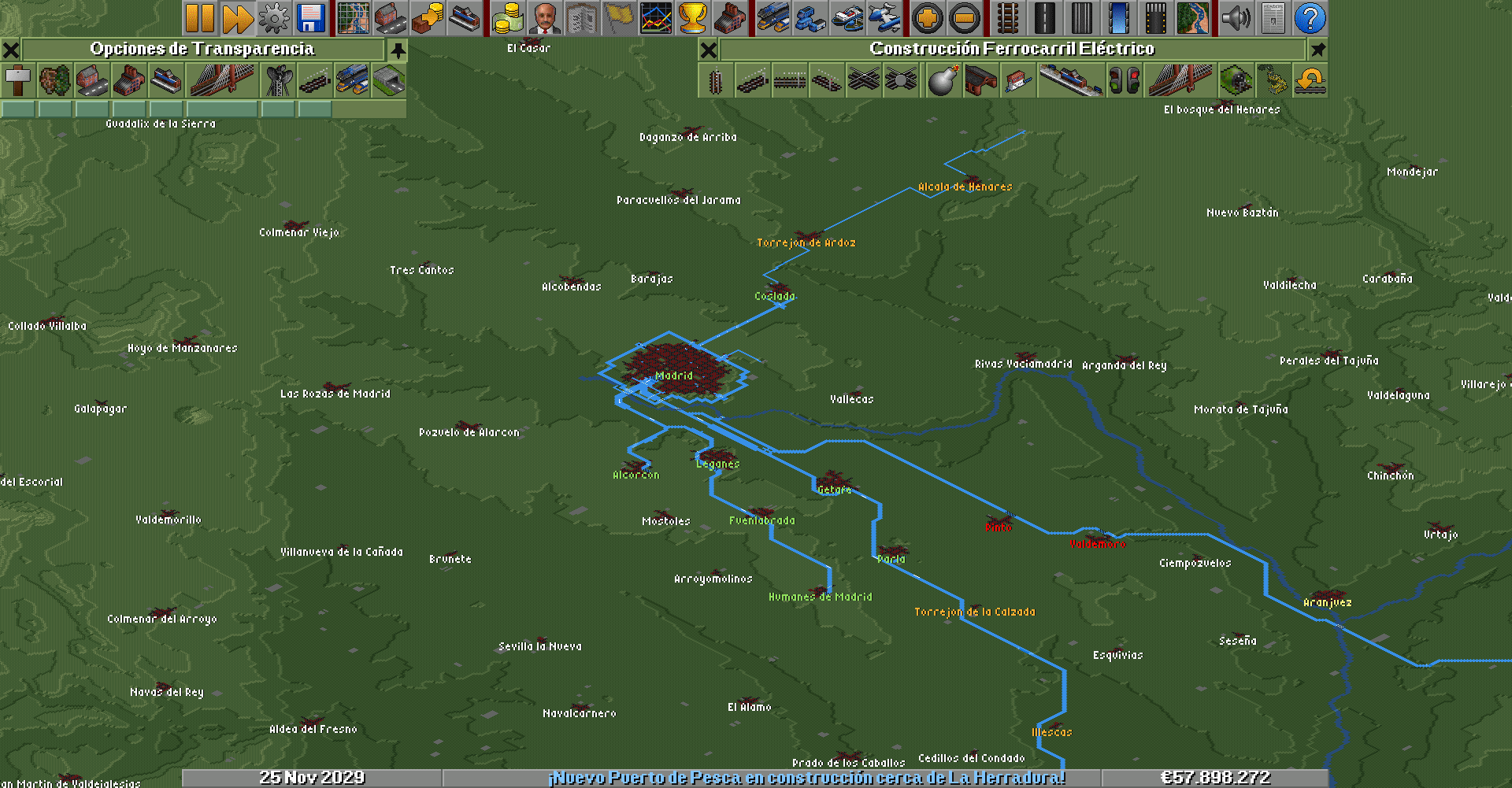Viewport: 1512px width, 788px height.
Task: Zoom out with the minus button
Action: 965,18
